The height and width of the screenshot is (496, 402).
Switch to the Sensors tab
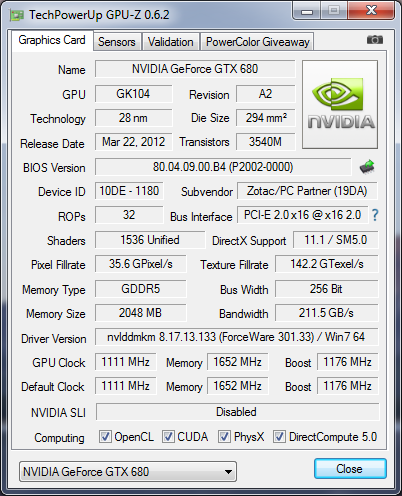117,42
